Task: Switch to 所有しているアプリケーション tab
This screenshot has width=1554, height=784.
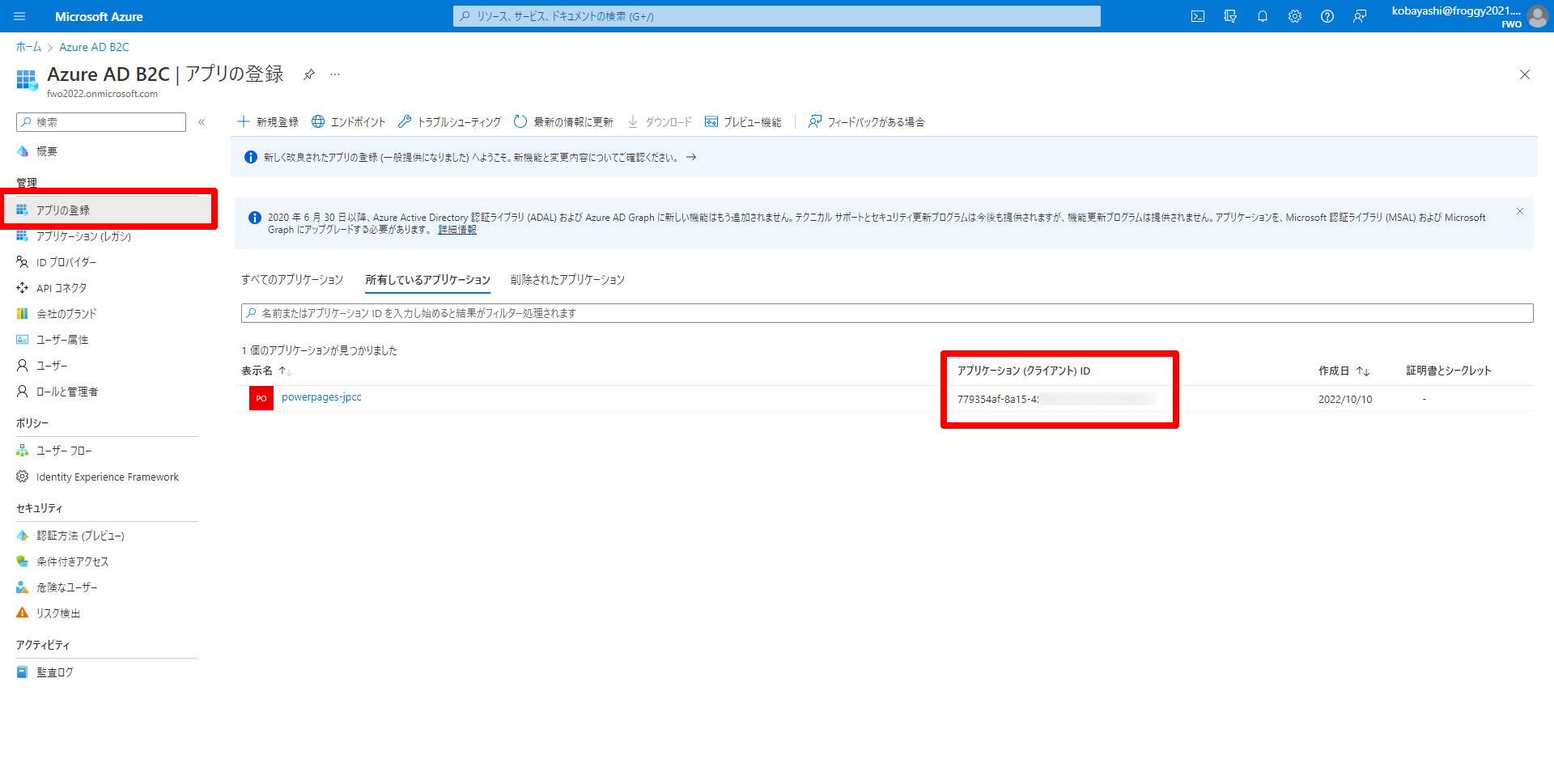Action: [427, 280]
